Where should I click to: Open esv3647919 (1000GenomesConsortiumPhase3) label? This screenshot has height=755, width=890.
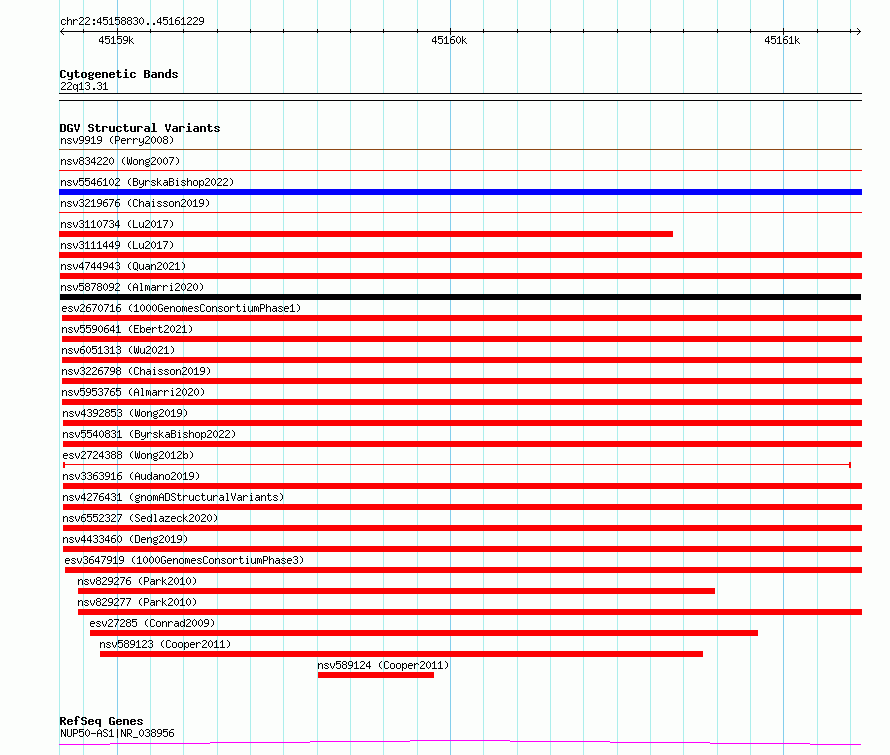pyautogui.click(x=184, y=560)
